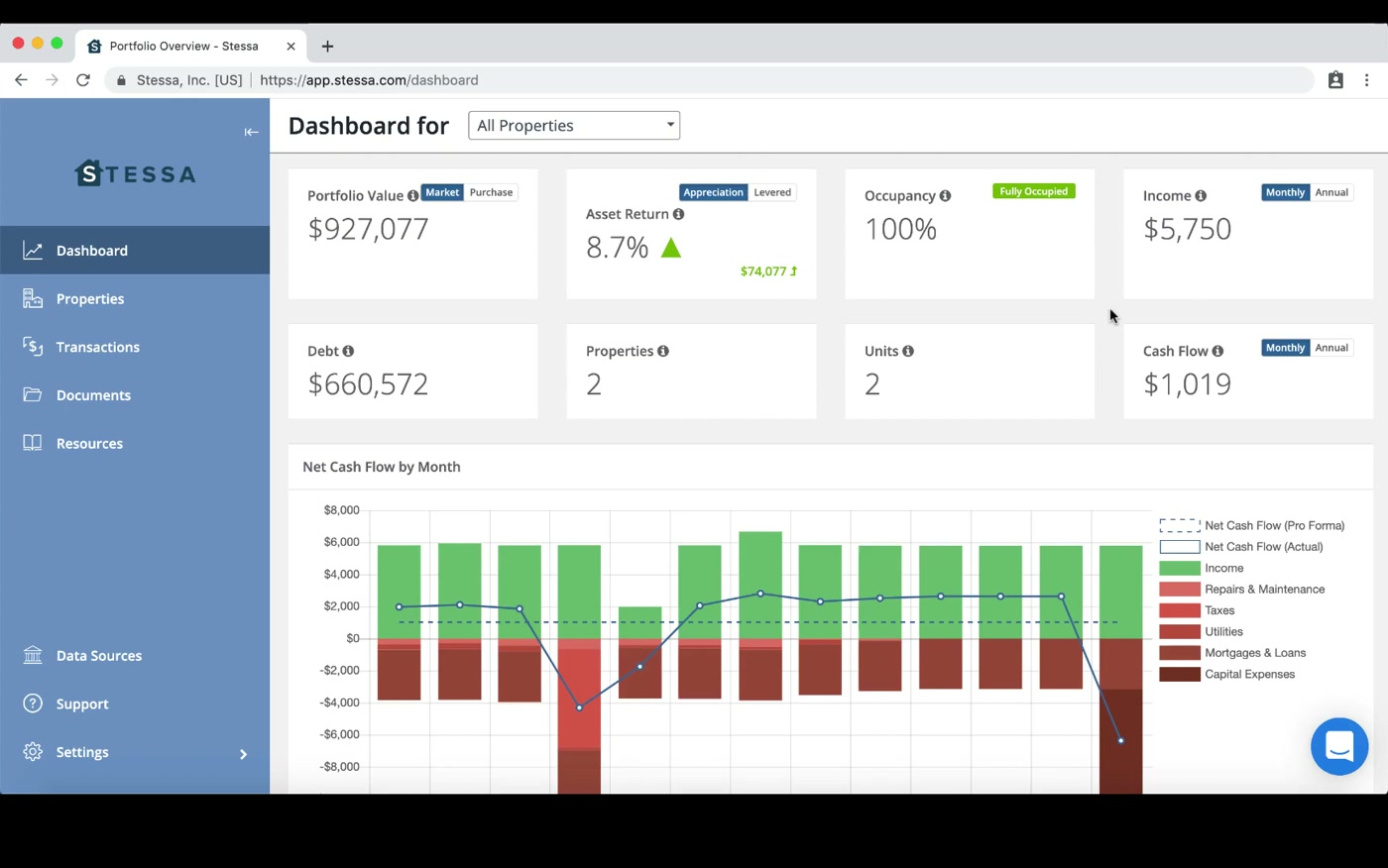Screen dimensions: 1388x868
Task: Switch Cash Flow to Annual
Action: (1331, 348)
